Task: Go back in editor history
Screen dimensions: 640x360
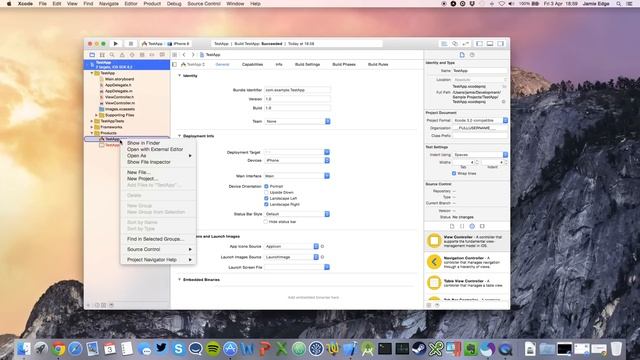Action: pyautogui.click(x=184, y=55)
